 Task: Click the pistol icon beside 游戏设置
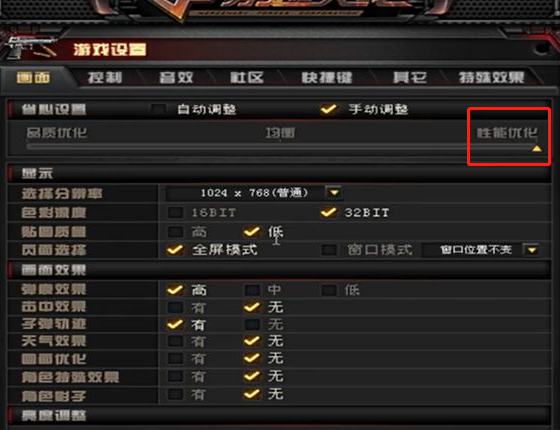click(x=30, y=47)
